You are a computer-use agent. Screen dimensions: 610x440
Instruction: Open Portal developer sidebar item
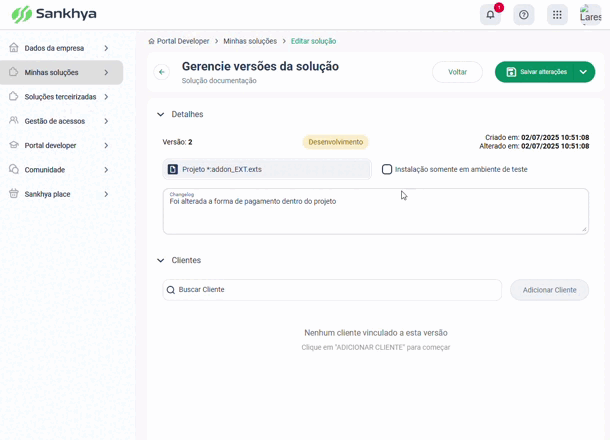point(61,145)
